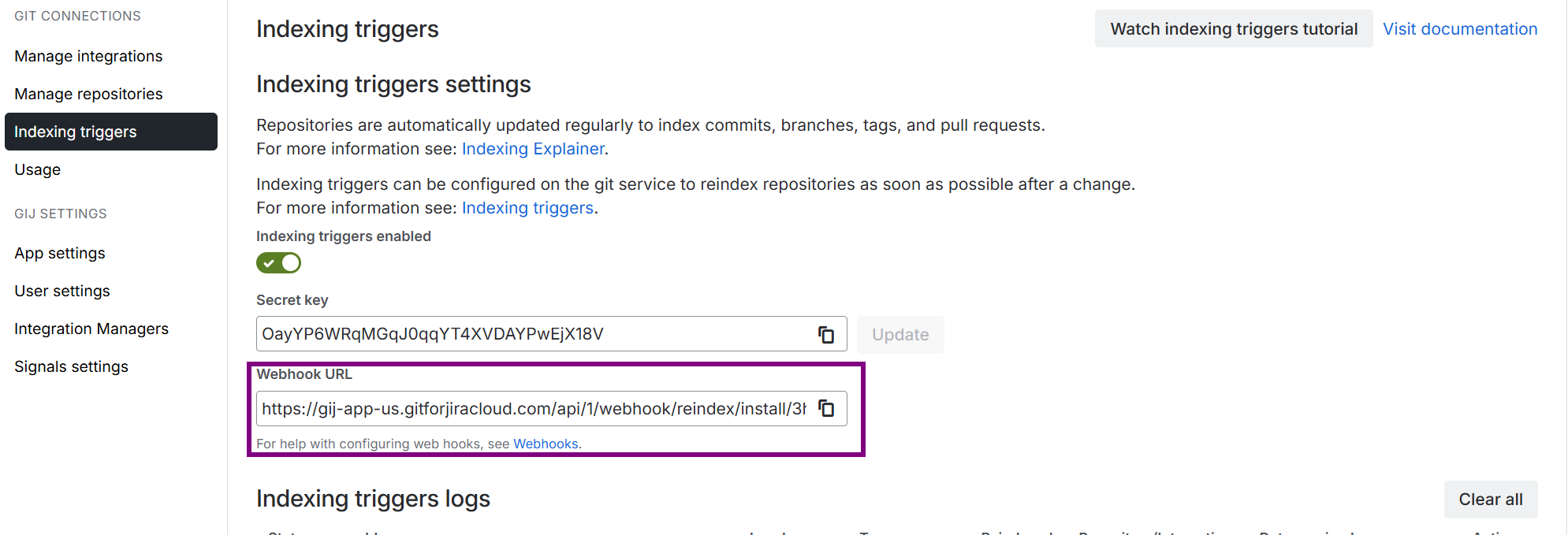
Task: Open the Webhooks help link
Action: (546, 444)
